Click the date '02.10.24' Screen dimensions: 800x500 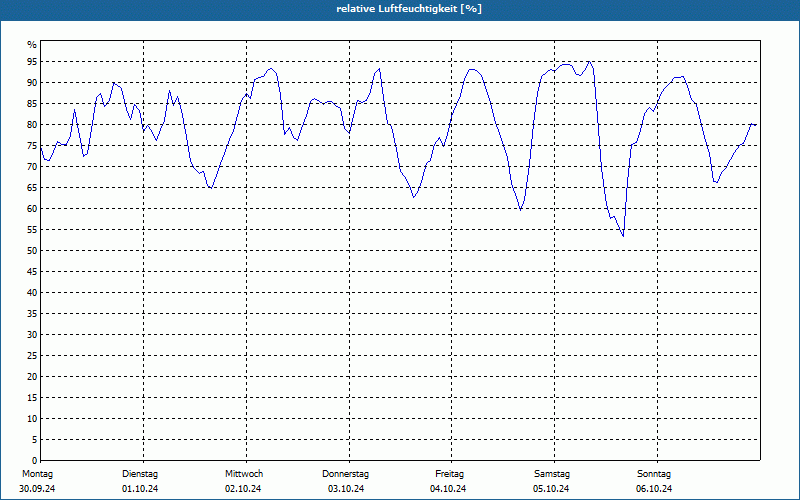(243, 489)
